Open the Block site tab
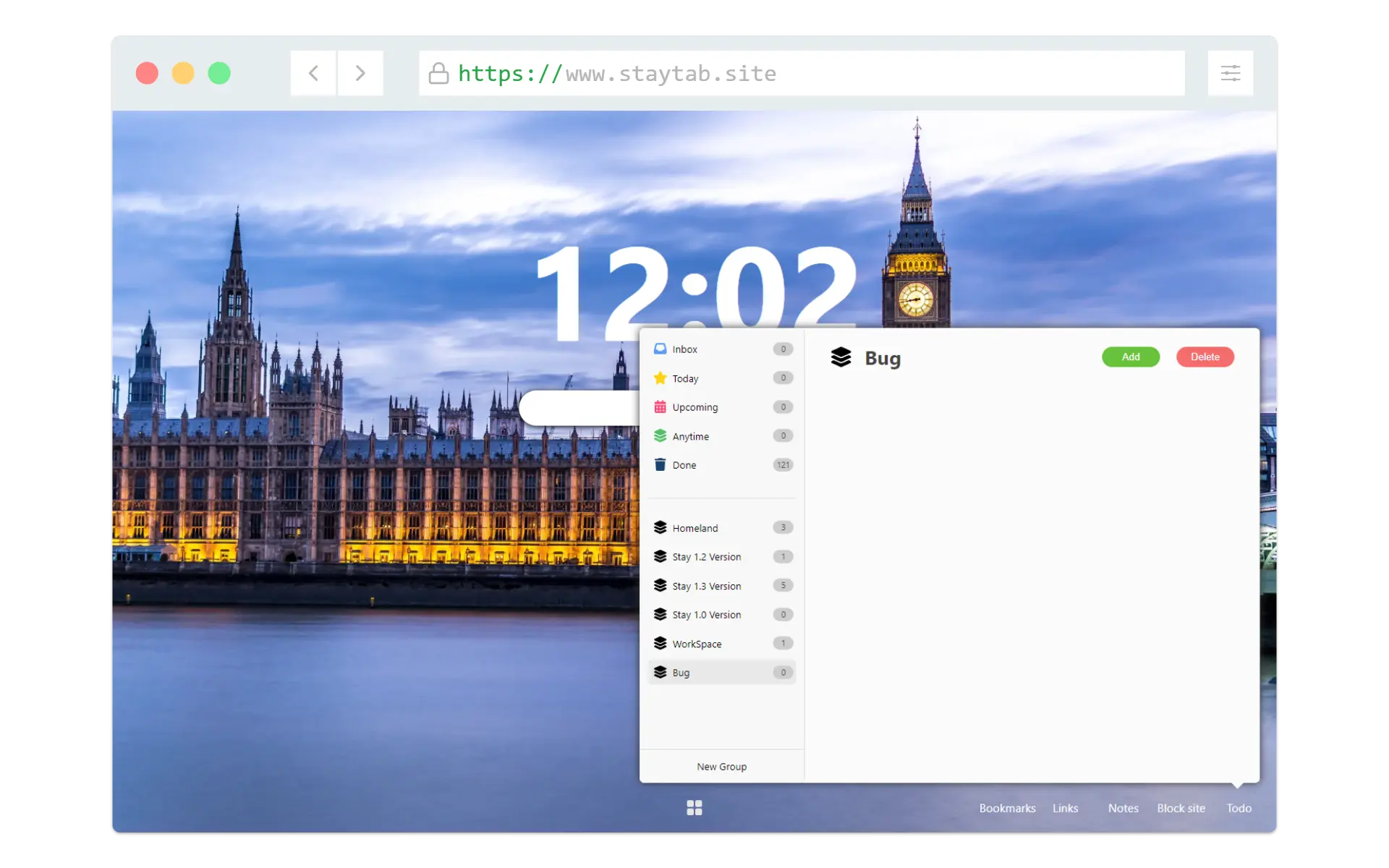 [x=1181, y=808]
